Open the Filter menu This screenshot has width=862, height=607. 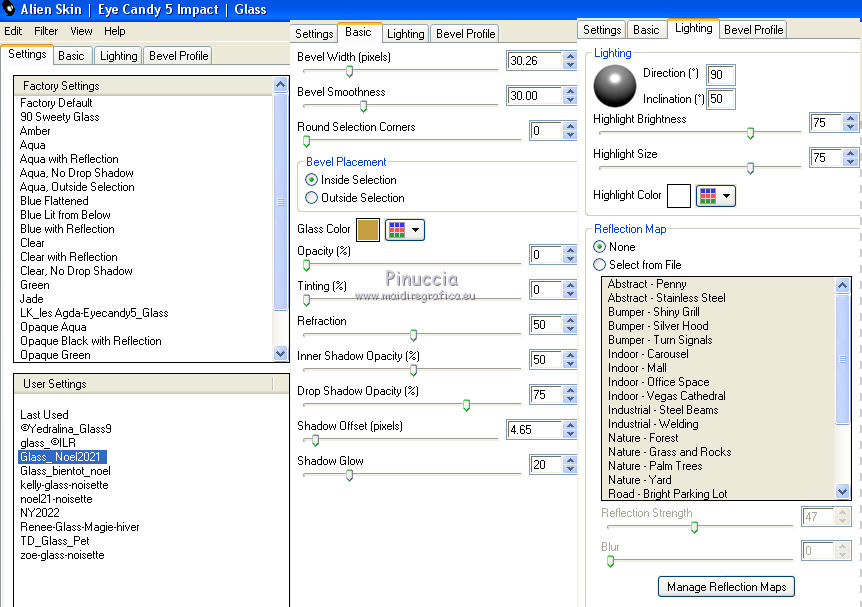(46, 31)
